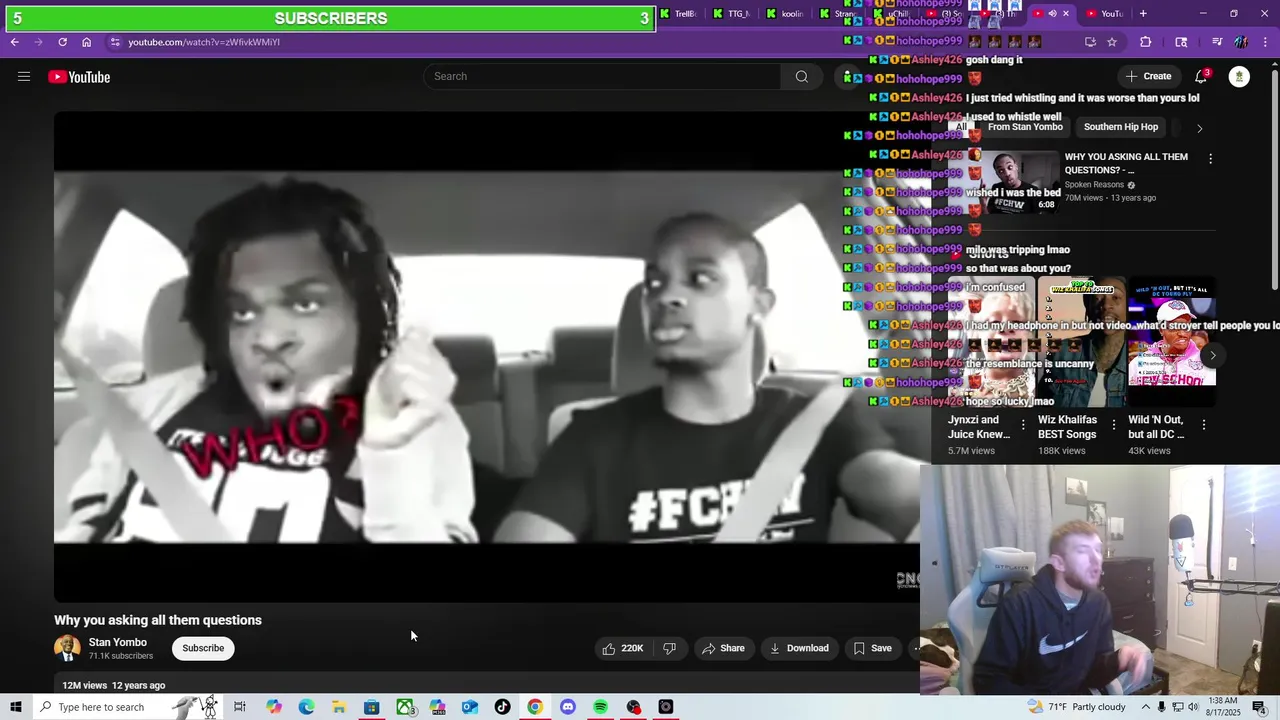Open Spotify from taskbar
1280x720 pixels.
pyautogui.click(x=600, y=707)
